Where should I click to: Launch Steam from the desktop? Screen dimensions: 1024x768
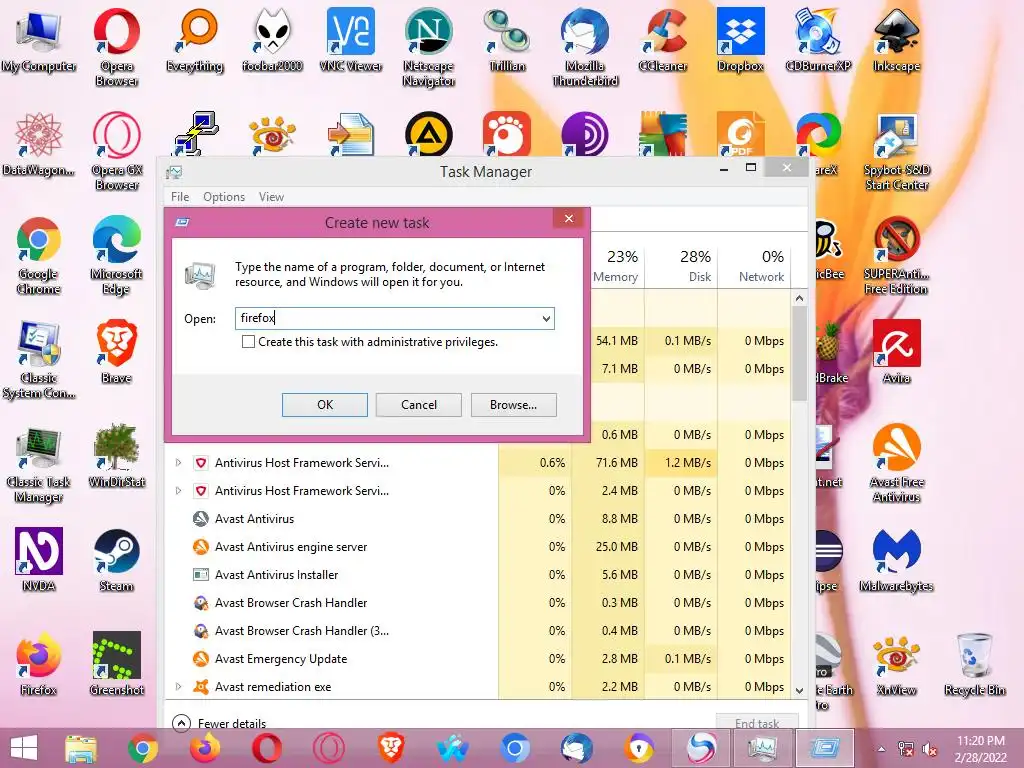(x=117, y=560)
